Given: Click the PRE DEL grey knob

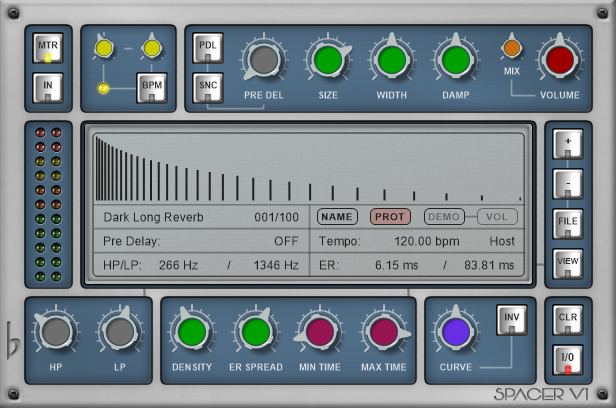Looking at the screenshot, I should click(x=264, y=60).
